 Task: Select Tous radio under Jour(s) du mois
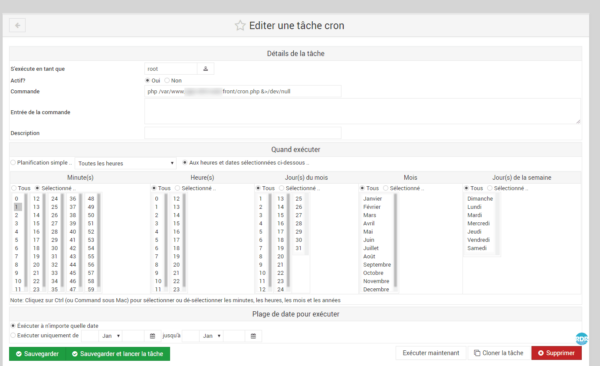[x=258, y=188]
